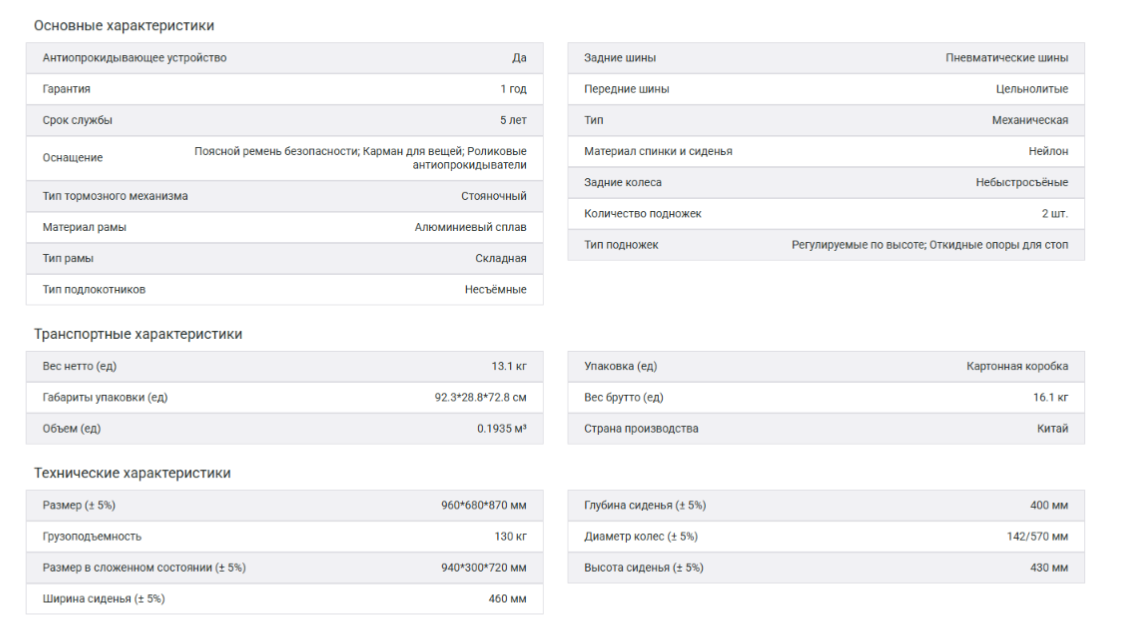Image resolution: width=1125 pixels, height=625 pixels.
Task: Click the 'Тип подножек' row label
Action: point(621,245)
